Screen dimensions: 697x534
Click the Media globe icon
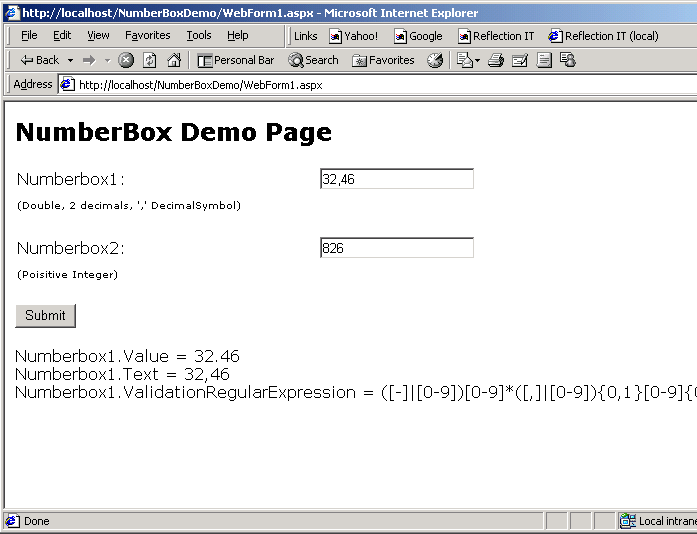pyautogui.click(x=435, y=60)
